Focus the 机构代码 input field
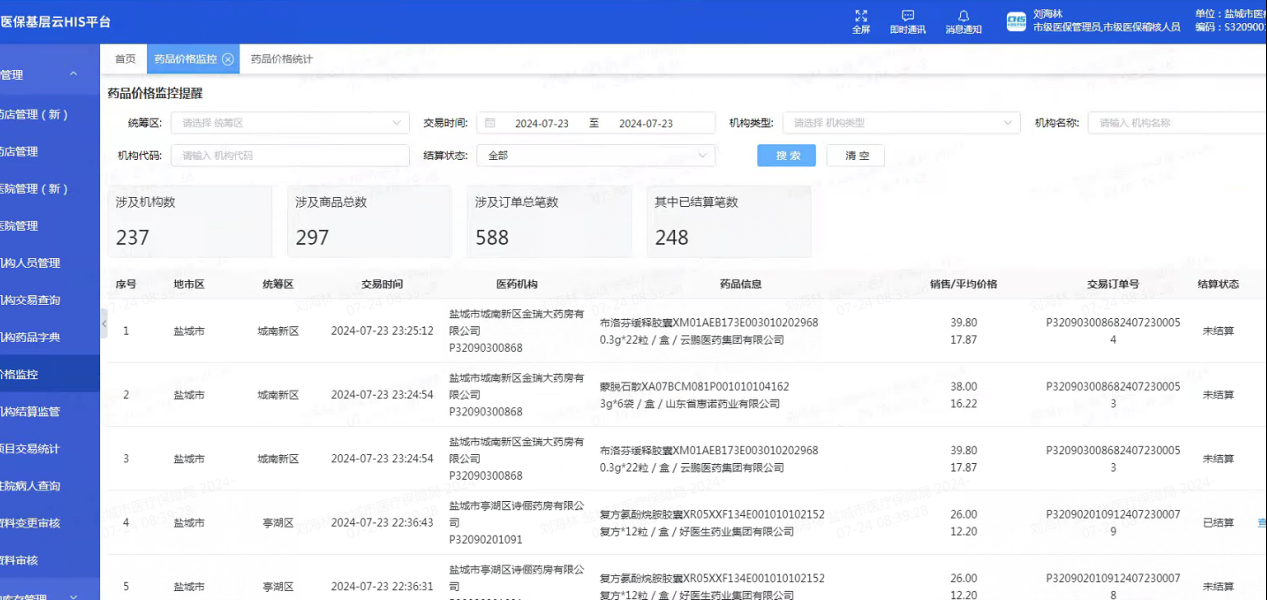Viewport: 1267px width, 600px height. 290,155
